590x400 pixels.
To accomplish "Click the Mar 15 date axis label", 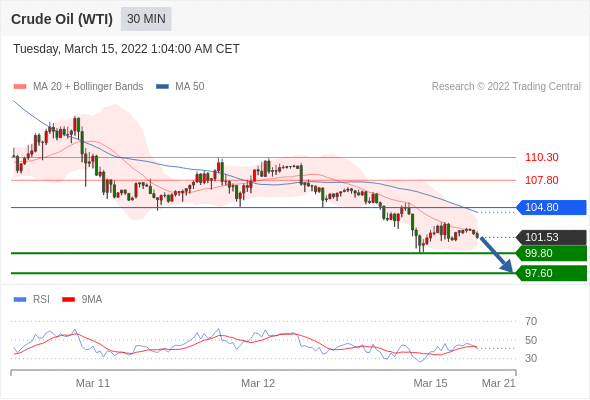I will [x=430, y=383].
